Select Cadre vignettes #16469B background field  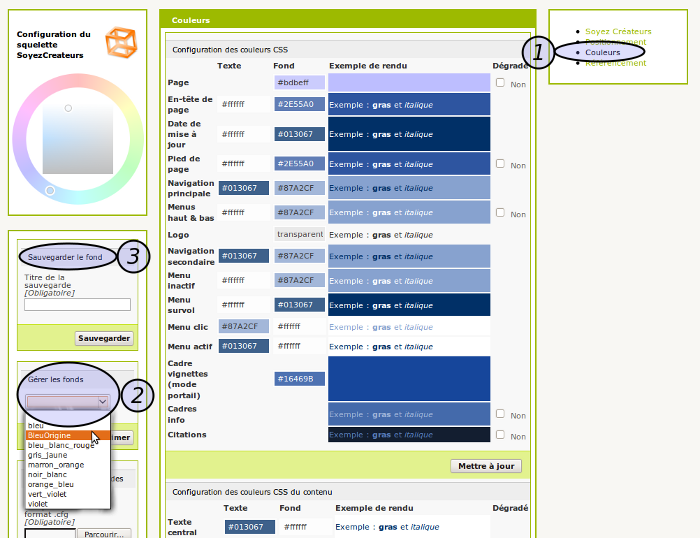[x=299, y=379]
